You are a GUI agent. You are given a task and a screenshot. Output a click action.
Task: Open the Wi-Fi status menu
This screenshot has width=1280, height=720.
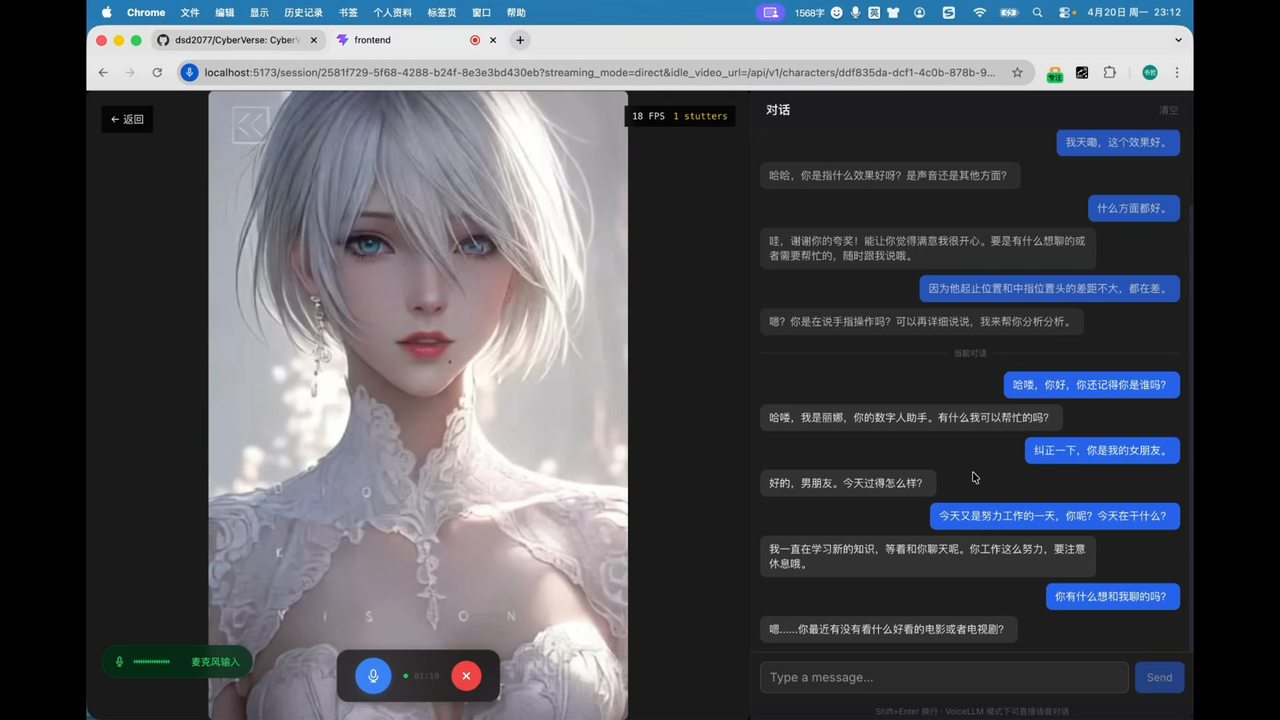[x=979, y=13]
